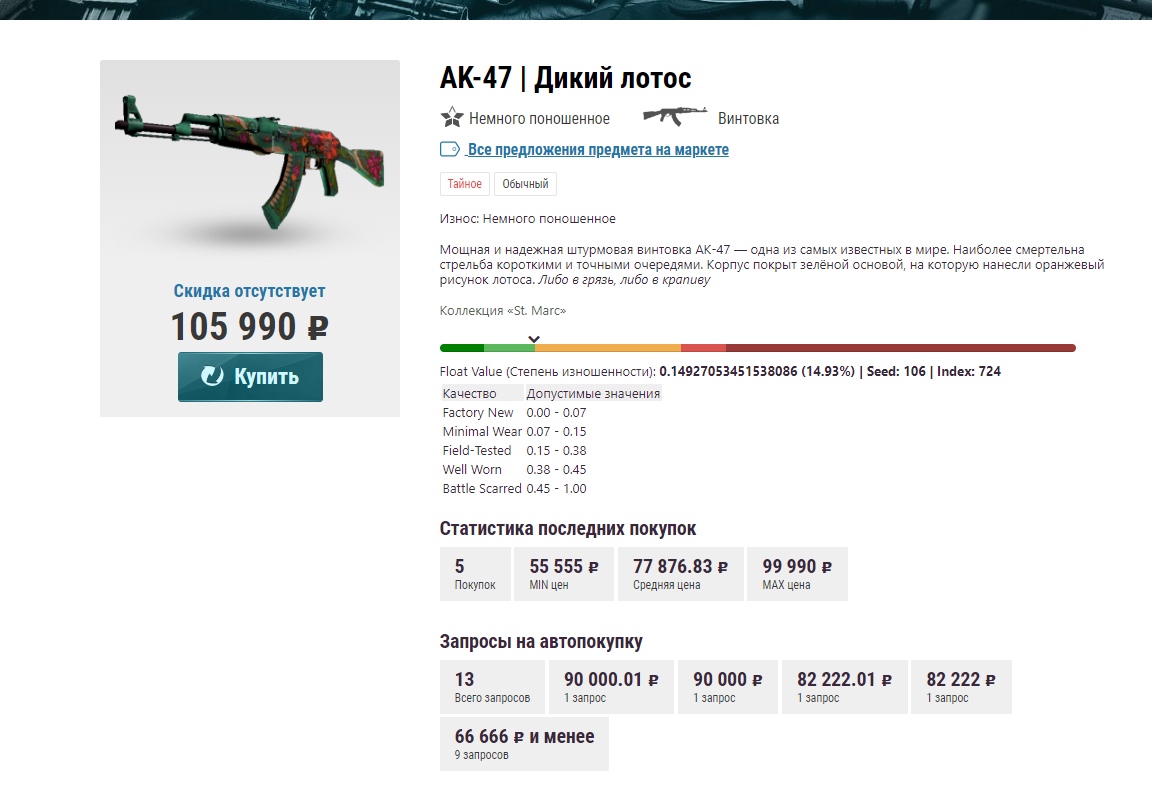Click the 55 555 ₽ MIN price card
Image resolution: width=1152 pixels, height=792 pixels.
point(564,574)
